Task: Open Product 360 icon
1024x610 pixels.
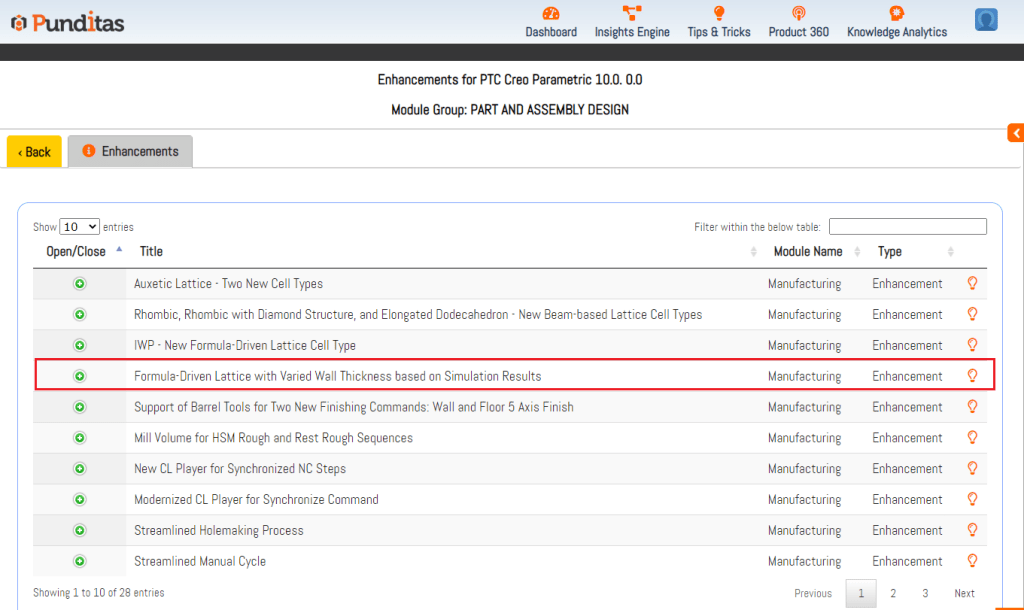Action: (x=798, y=13)
